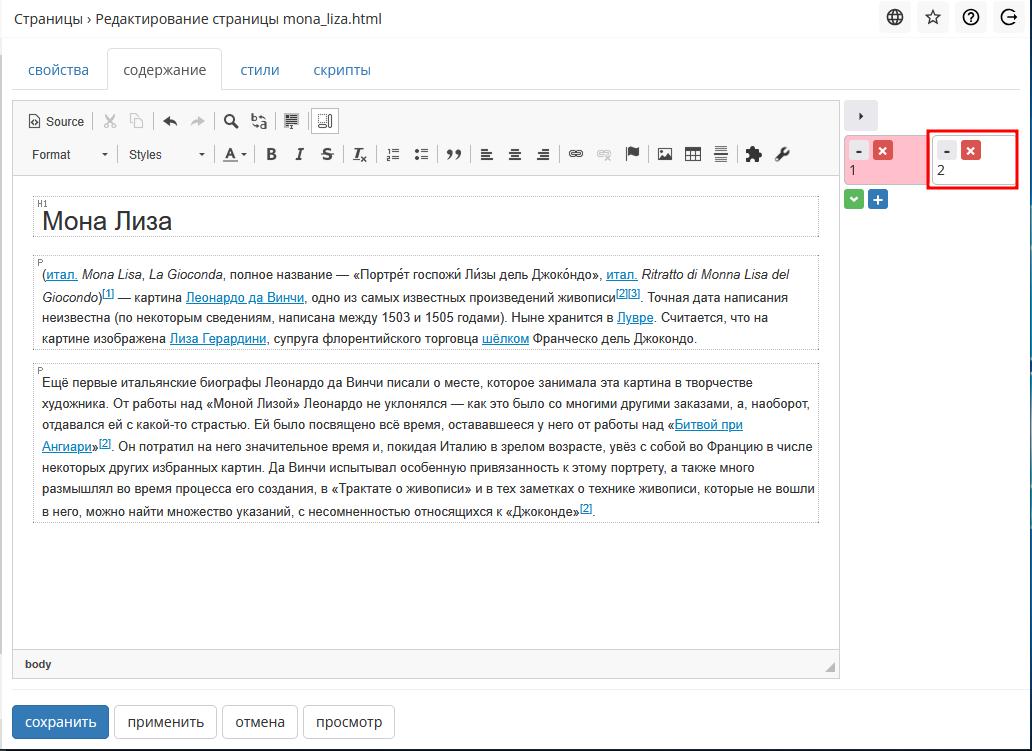Open Find via magnifier icon
1032x751 pixels.
pyautogui.click(x=231, y=121)
